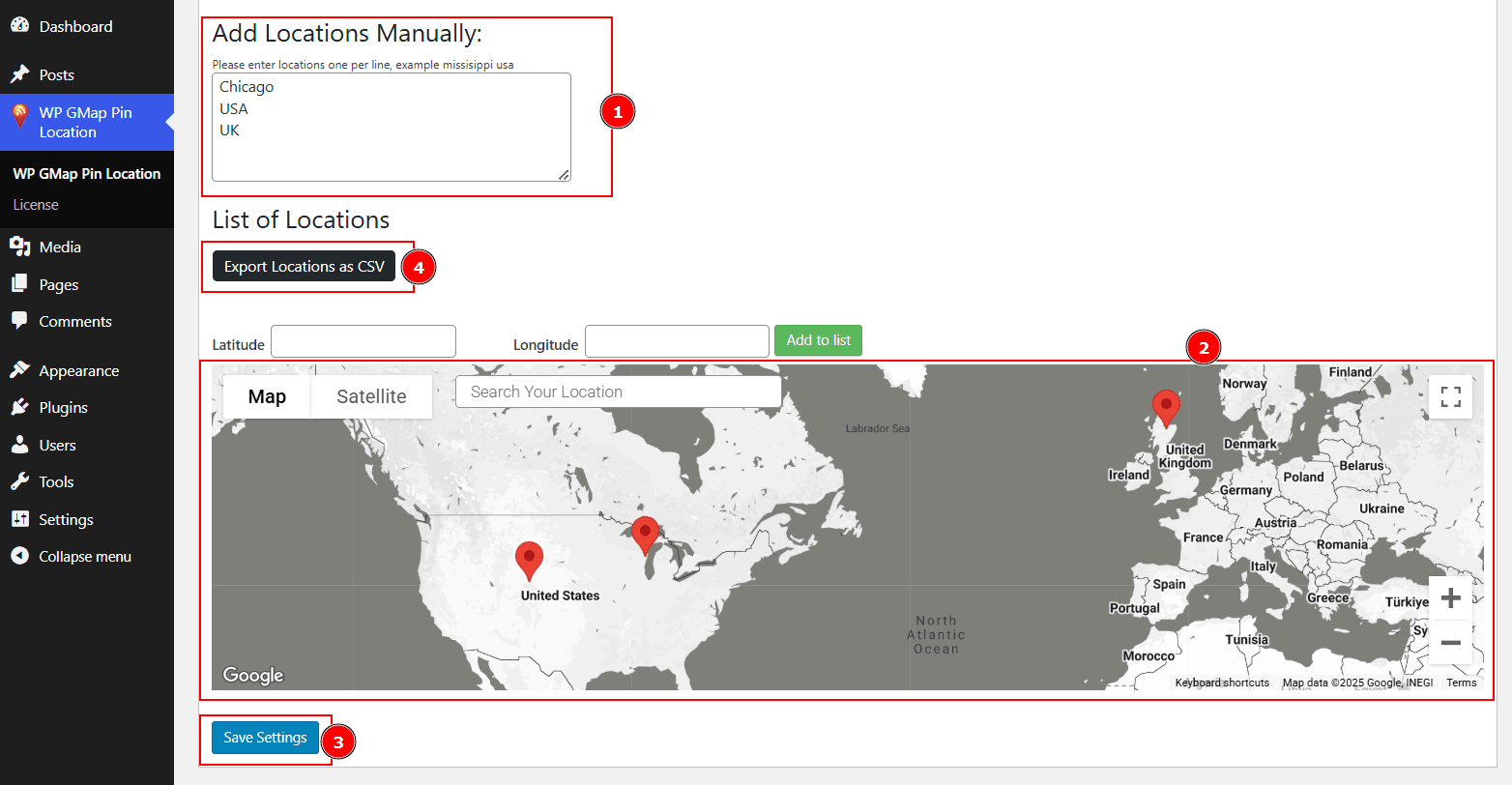
Task: Switch map to Satellite view
Action: tap(371, 396)
